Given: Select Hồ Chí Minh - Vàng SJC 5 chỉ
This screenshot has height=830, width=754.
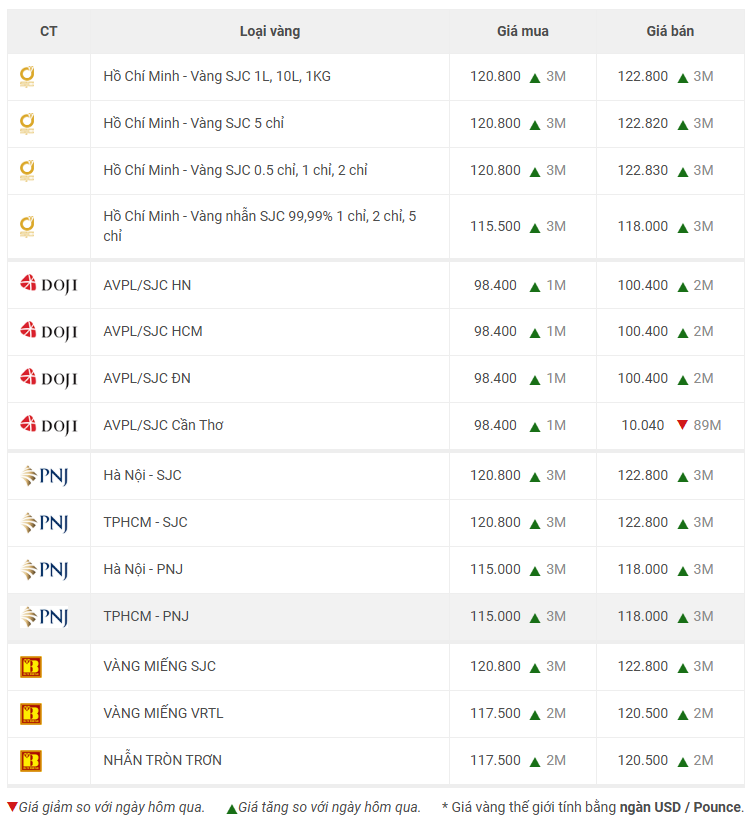Looking at the screenshot, I should (194, 123).
